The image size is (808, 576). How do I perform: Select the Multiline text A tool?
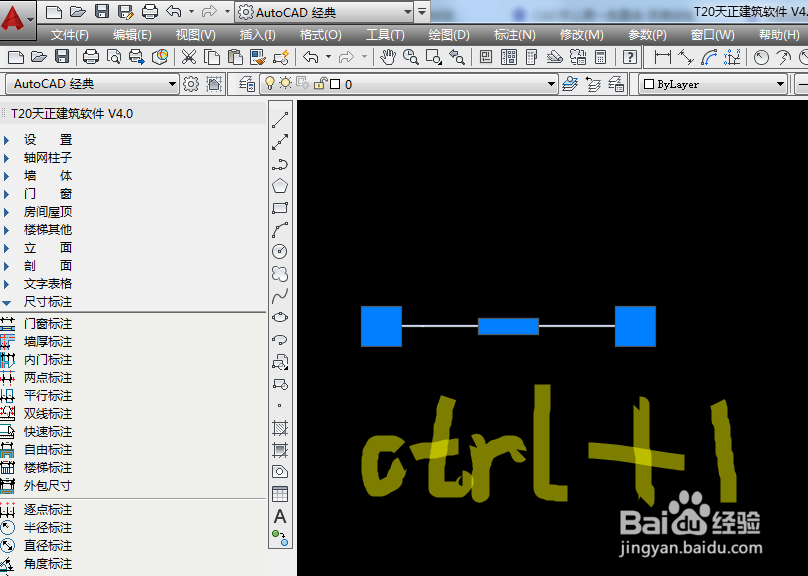pyautogui.click(x=280, y=516)
